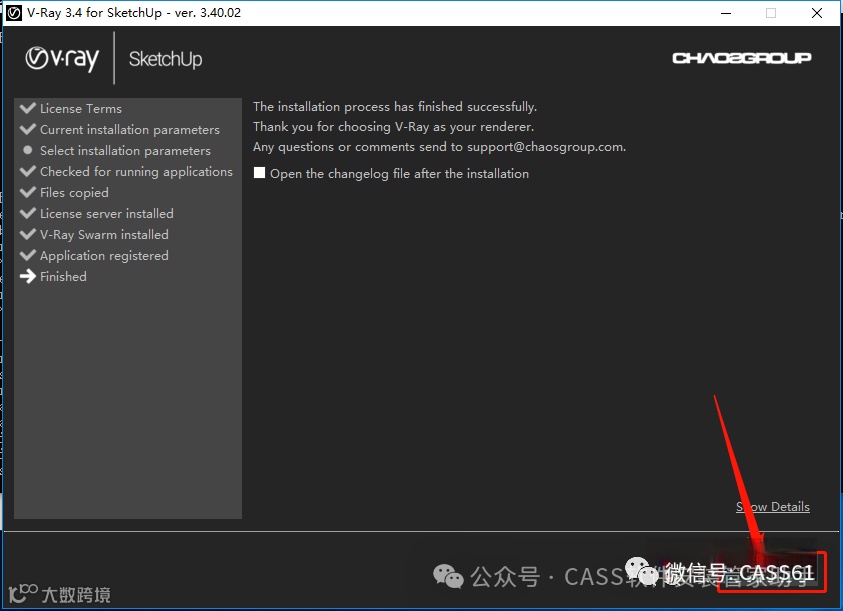Viewport: 843px width, 611px height.
Task: Click checkmark icon beside License Terms
Action: pyautogui.click(x=27, y=108)
